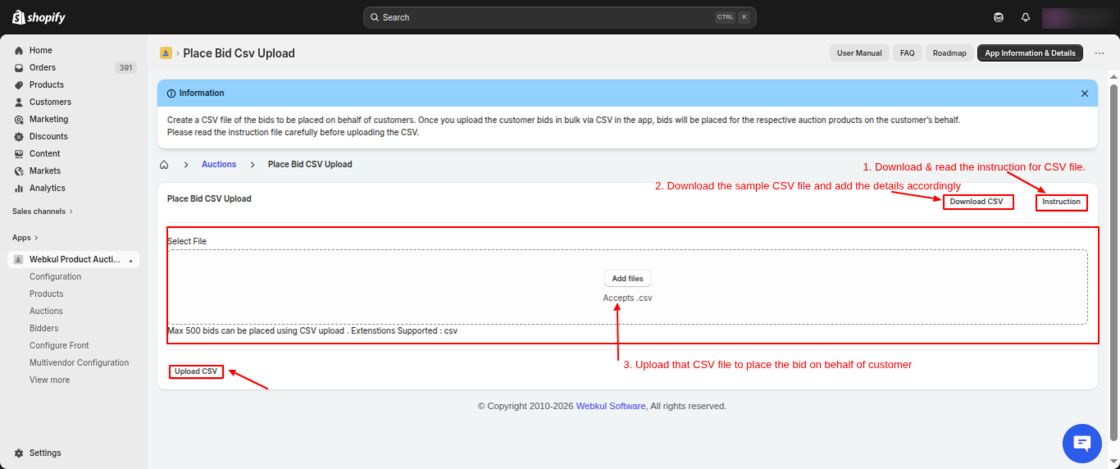
Task: Select Webkul Product Auction app
Action: click(x=74, y=259)
